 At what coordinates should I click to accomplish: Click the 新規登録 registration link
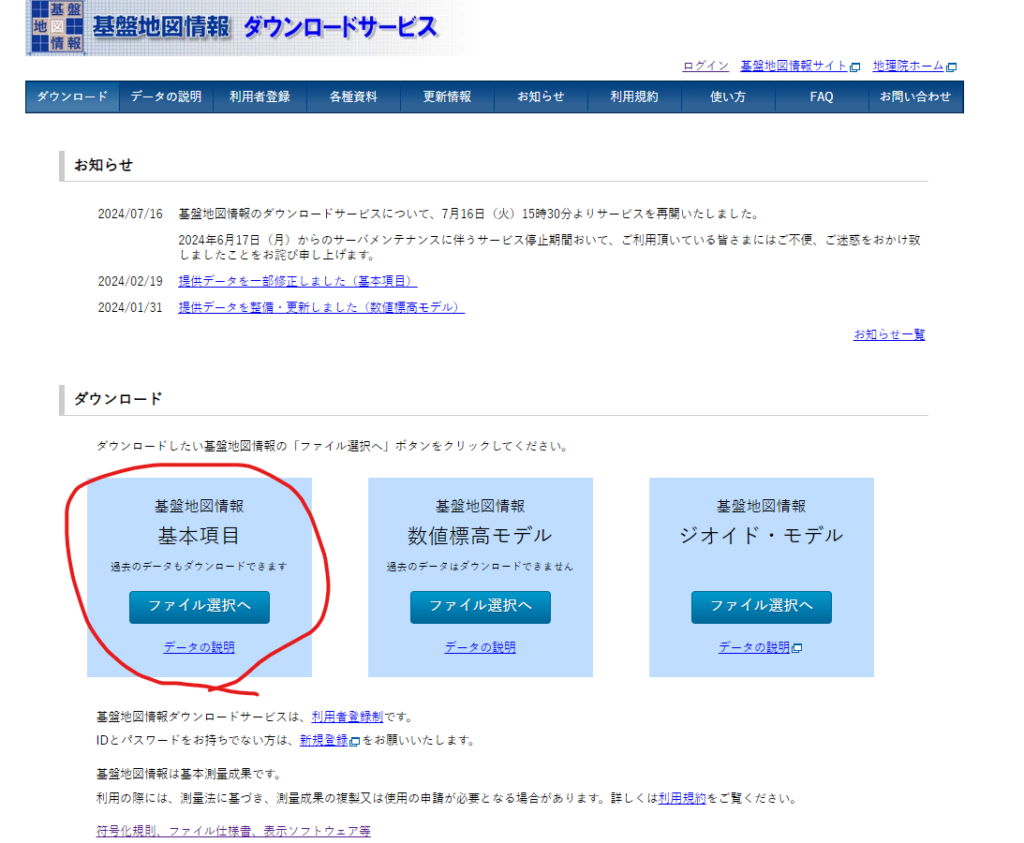point(324,741)
